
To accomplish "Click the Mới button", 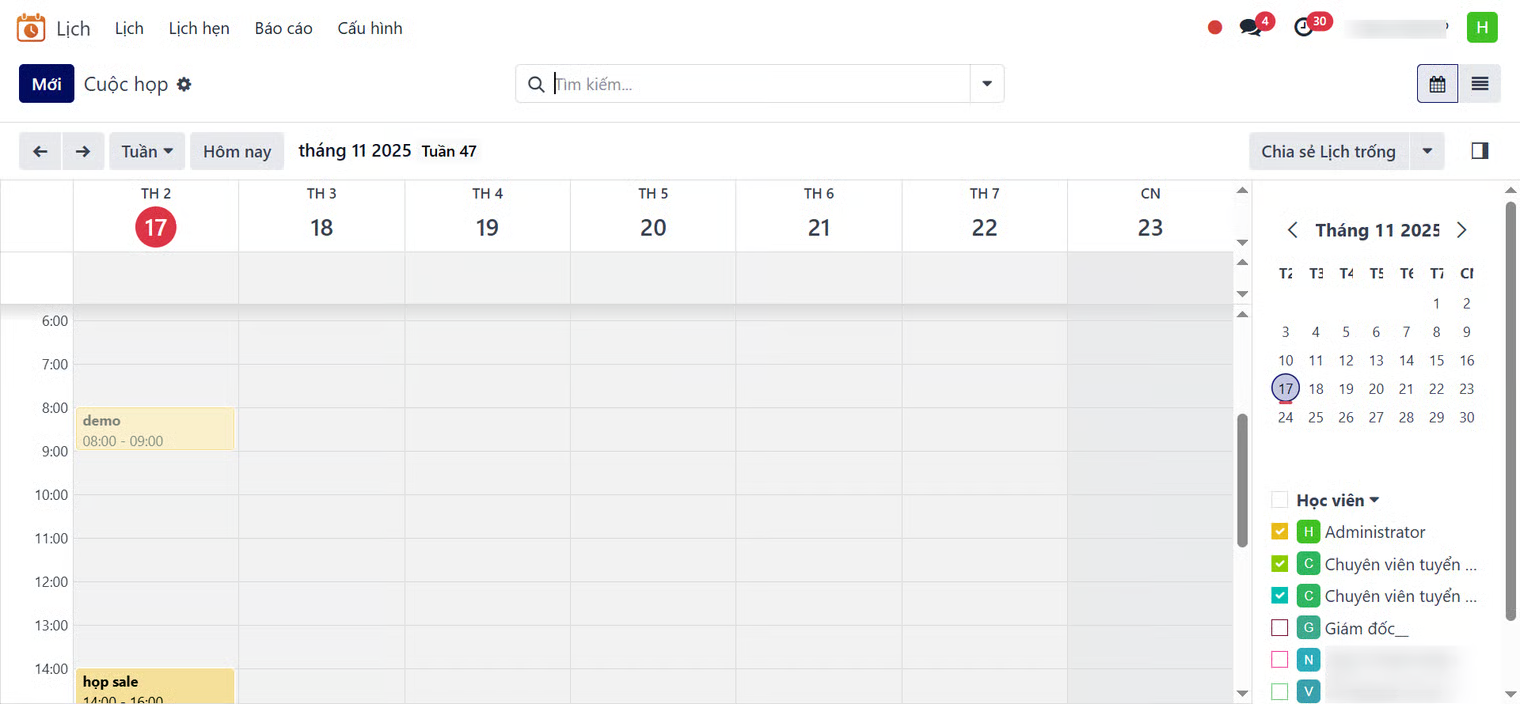I will click(x=46, y=84).
